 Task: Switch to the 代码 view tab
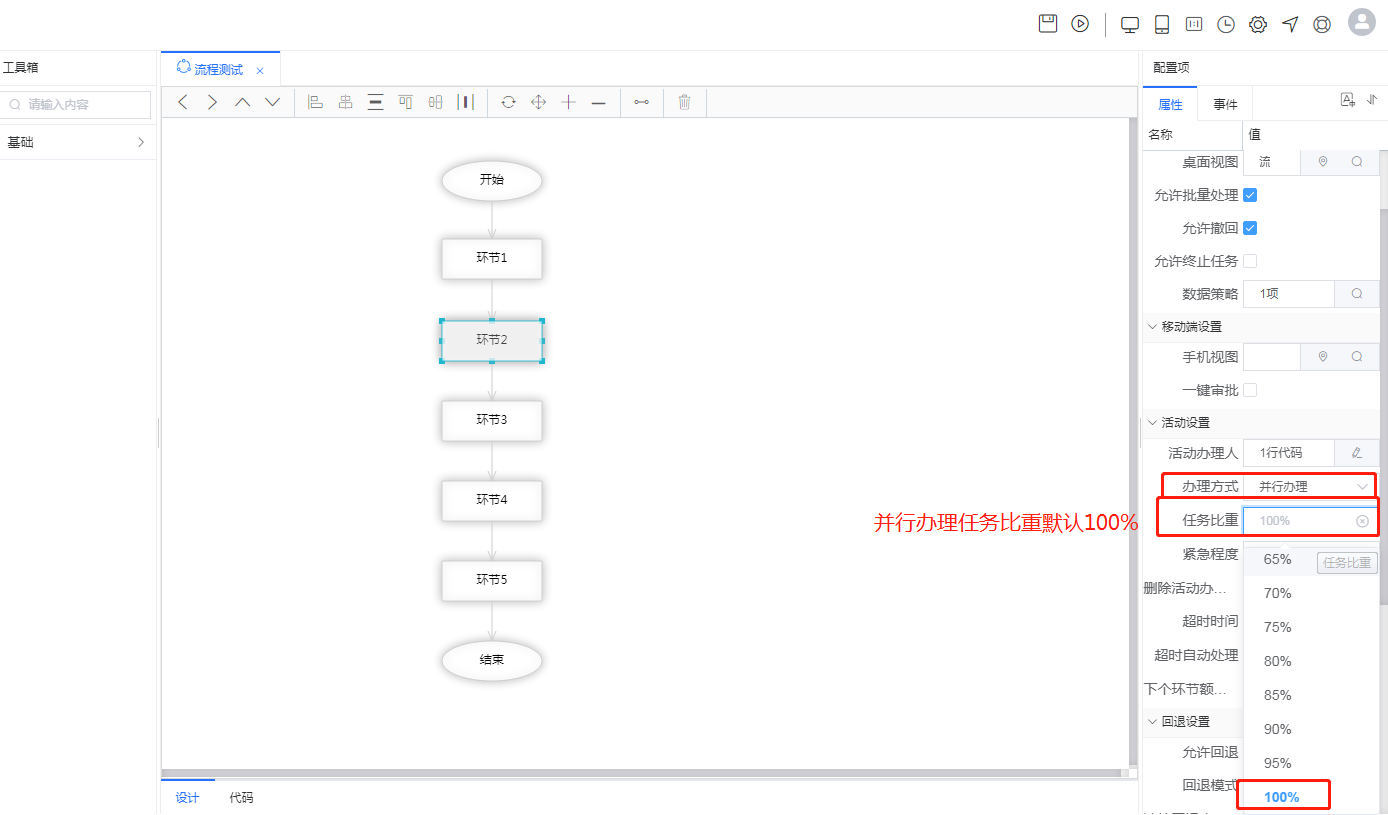(241, 797)
